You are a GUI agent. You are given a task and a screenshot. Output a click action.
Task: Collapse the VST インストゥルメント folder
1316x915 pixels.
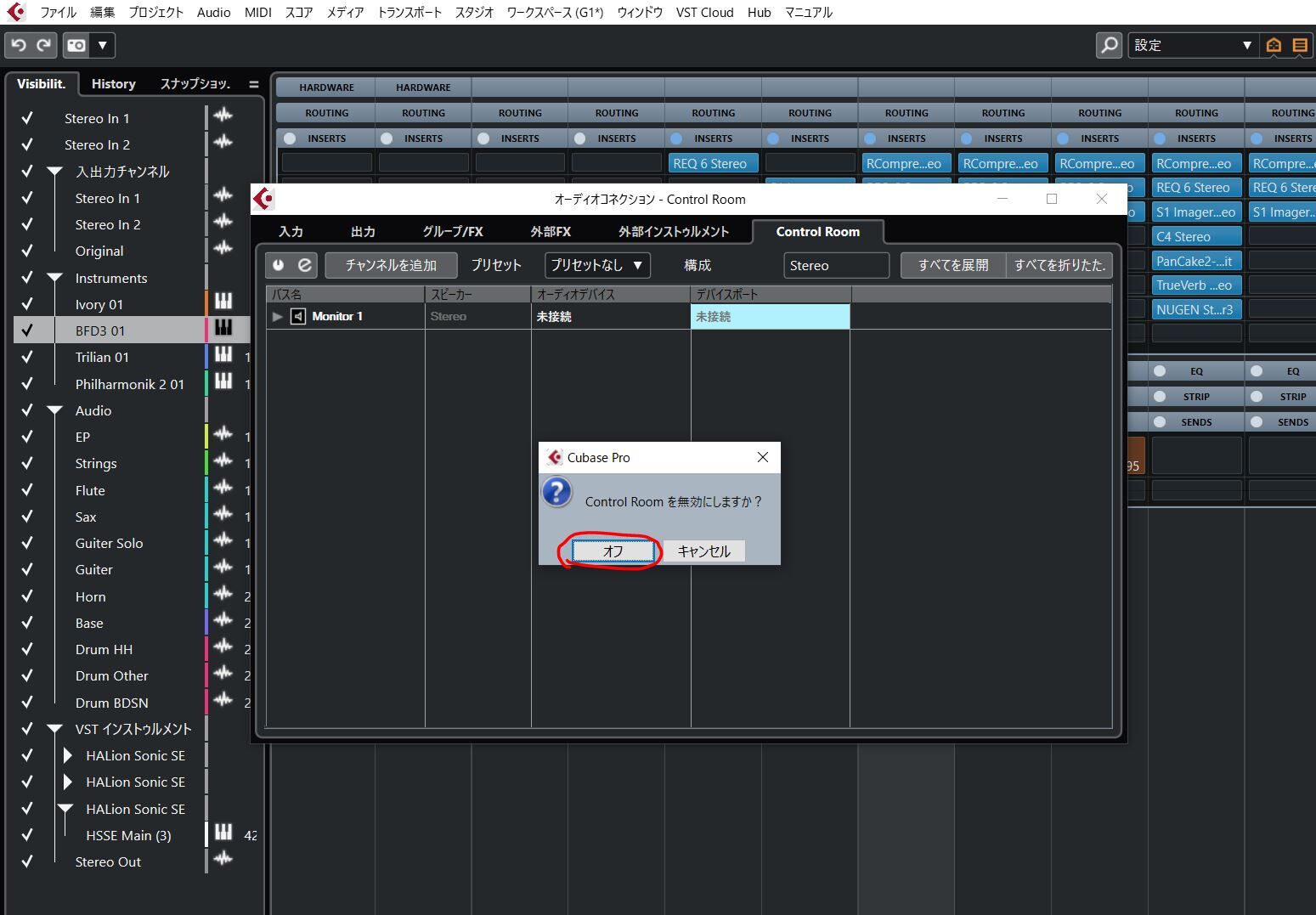pos(55,729)
